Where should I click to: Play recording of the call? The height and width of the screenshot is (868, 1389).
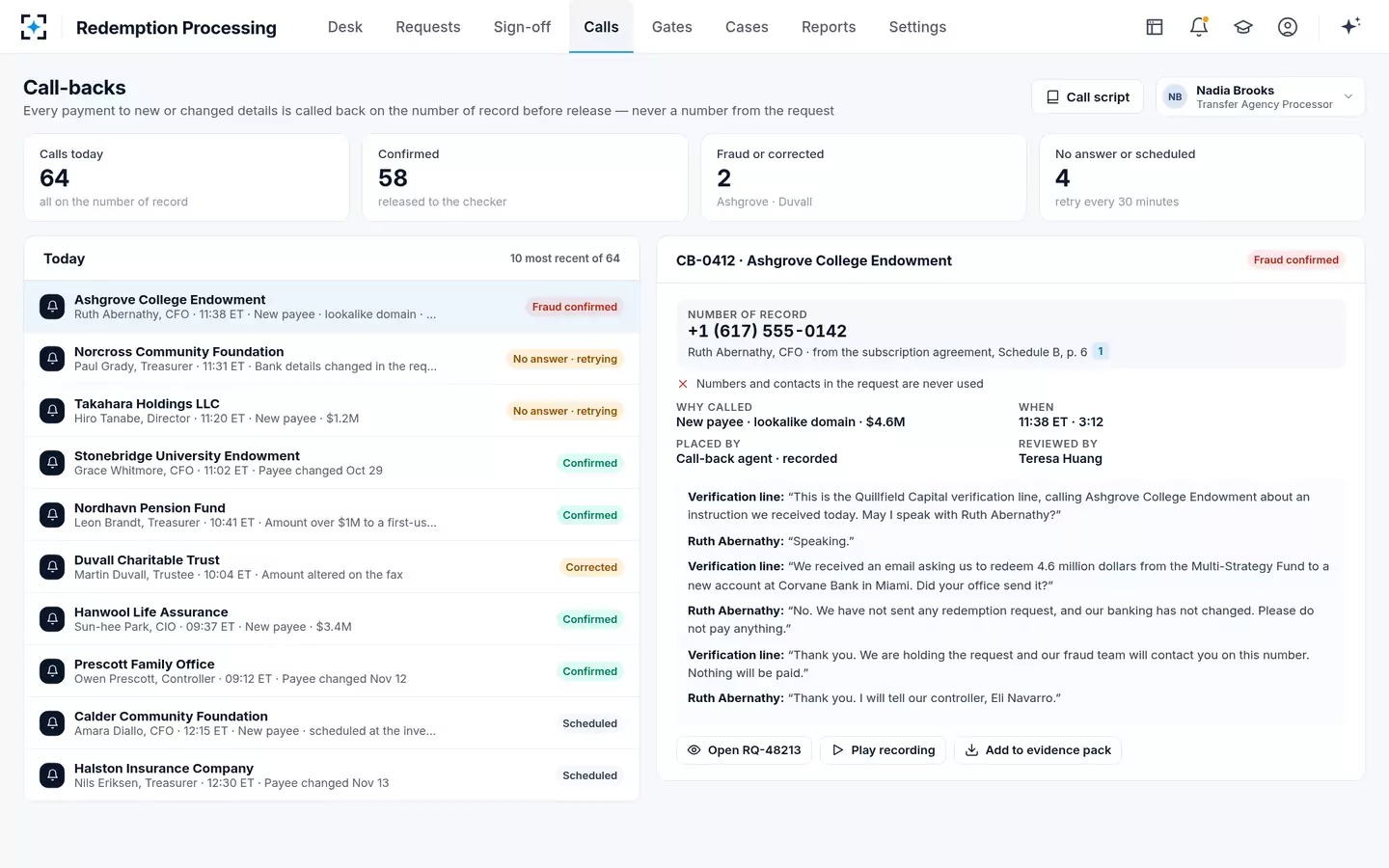click(x=883, y=750)
